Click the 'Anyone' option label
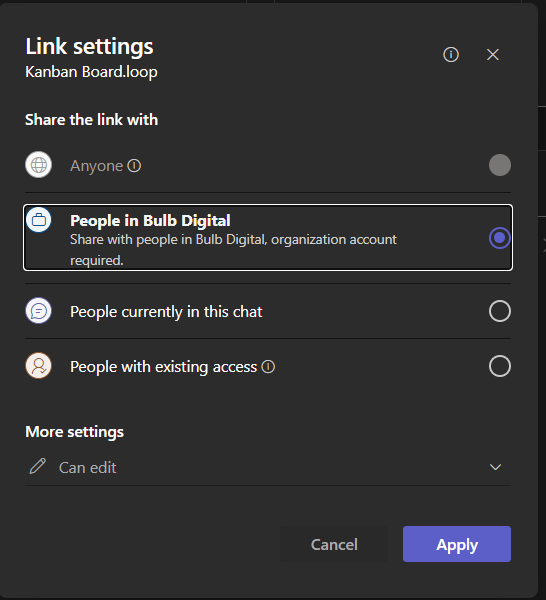This screenshot has height=600, width=546. coord(96,166)
